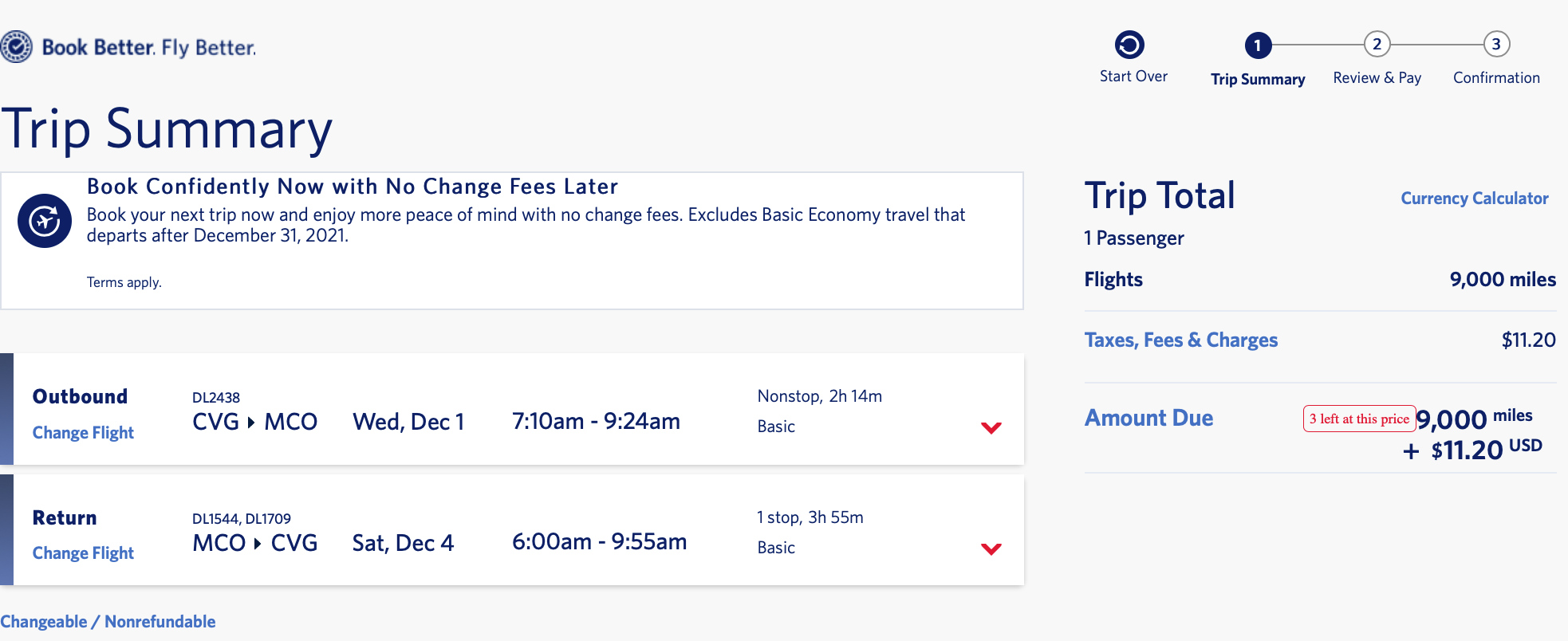Viewport: 1568px width, 641px height.
Task: Click the Amount Due heading
Action: click(x=1148, y=419)
